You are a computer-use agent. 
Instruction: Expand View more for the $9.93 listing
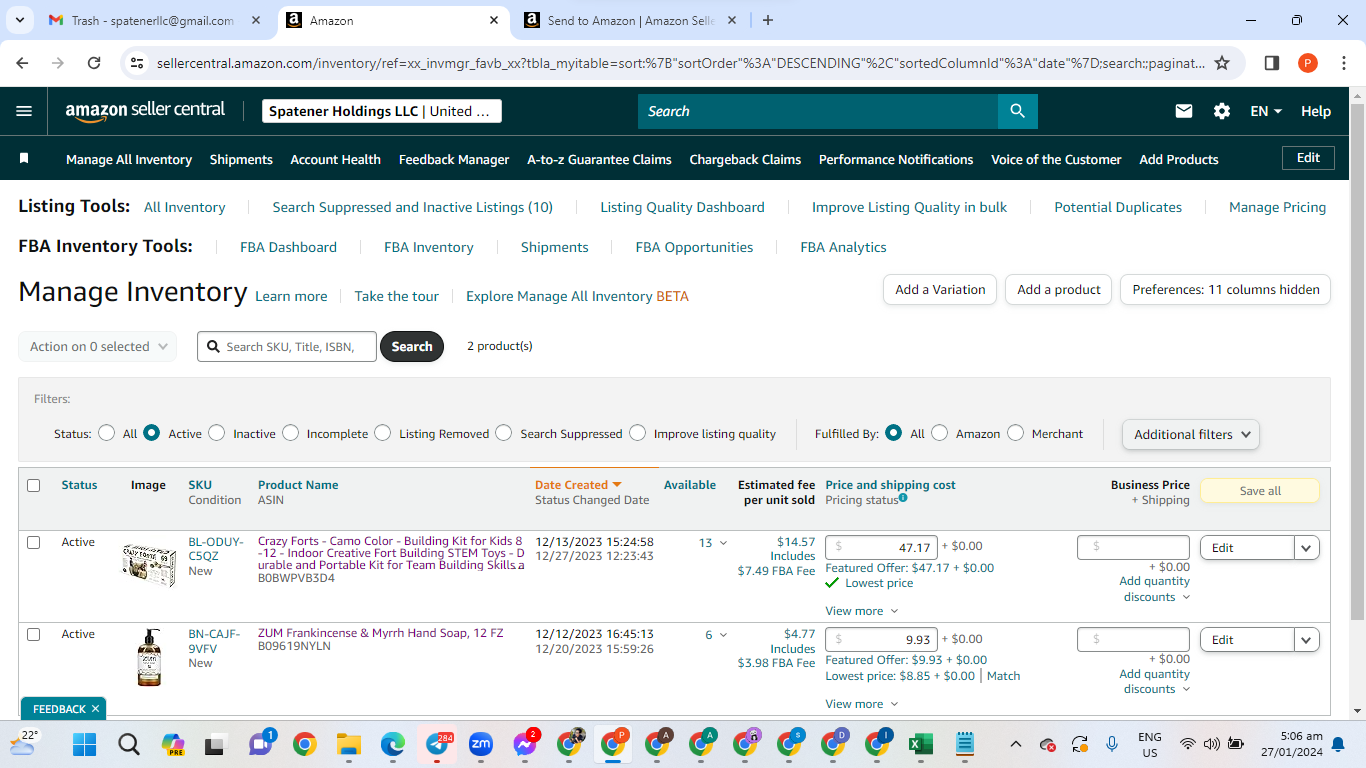(x=861, y=704)
